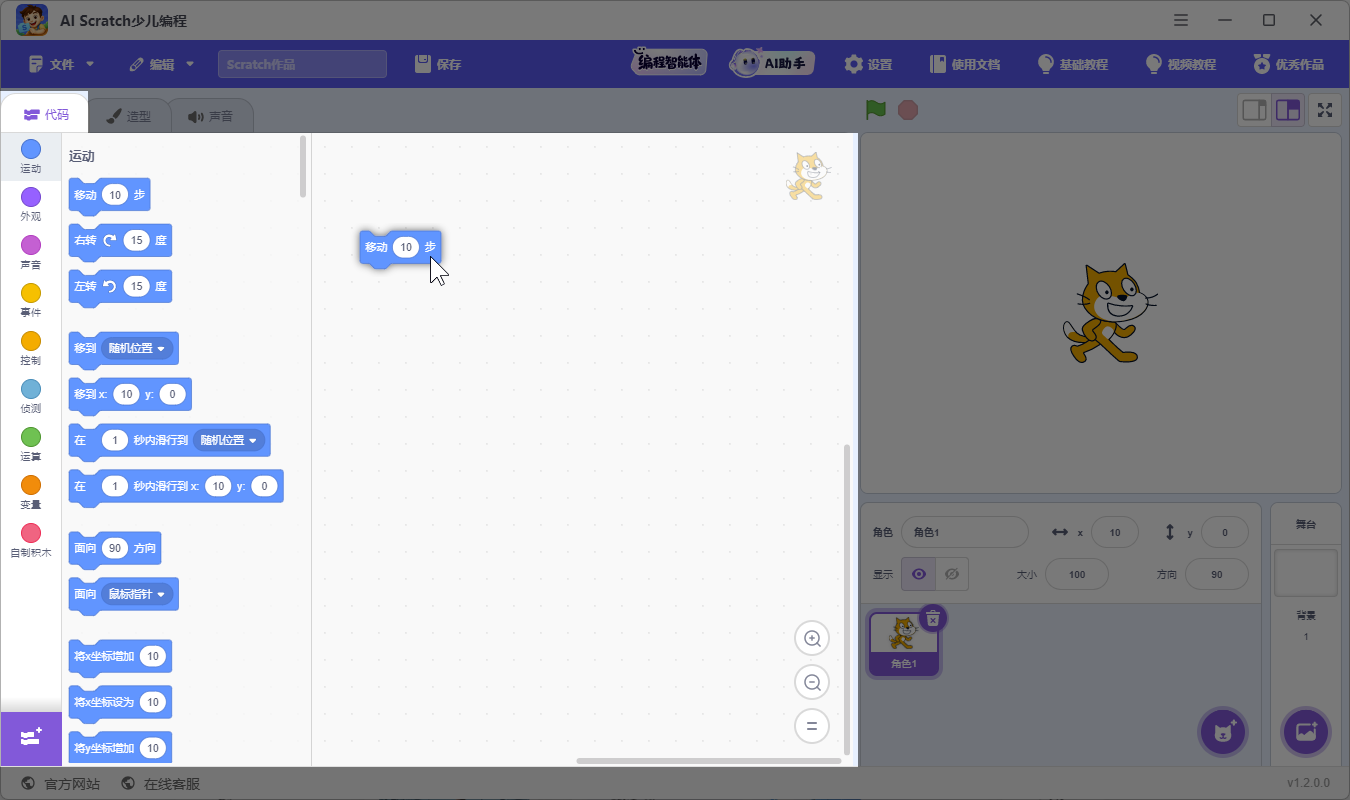Open the 编辑 edit menu
Screen dimensions: 1350x800
162,64
